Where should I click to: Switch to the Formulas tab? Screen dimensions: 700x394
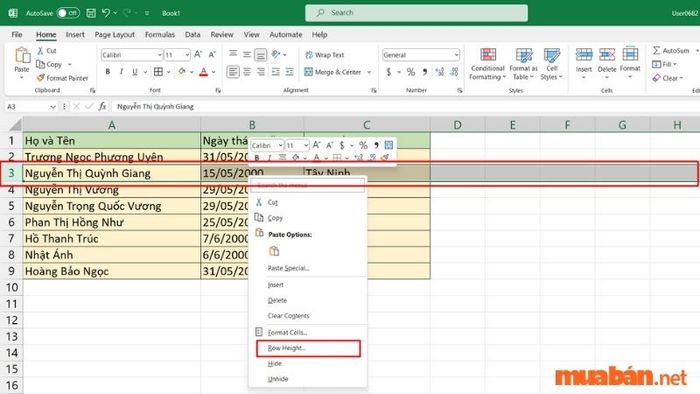coord(160,34)
